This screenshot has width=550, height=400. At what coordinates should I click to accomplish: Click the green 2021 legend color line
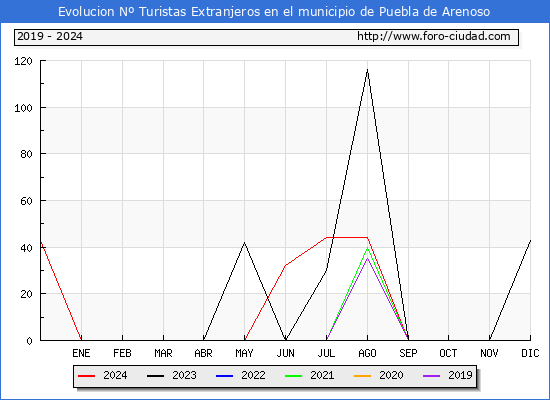click(293, 376)
